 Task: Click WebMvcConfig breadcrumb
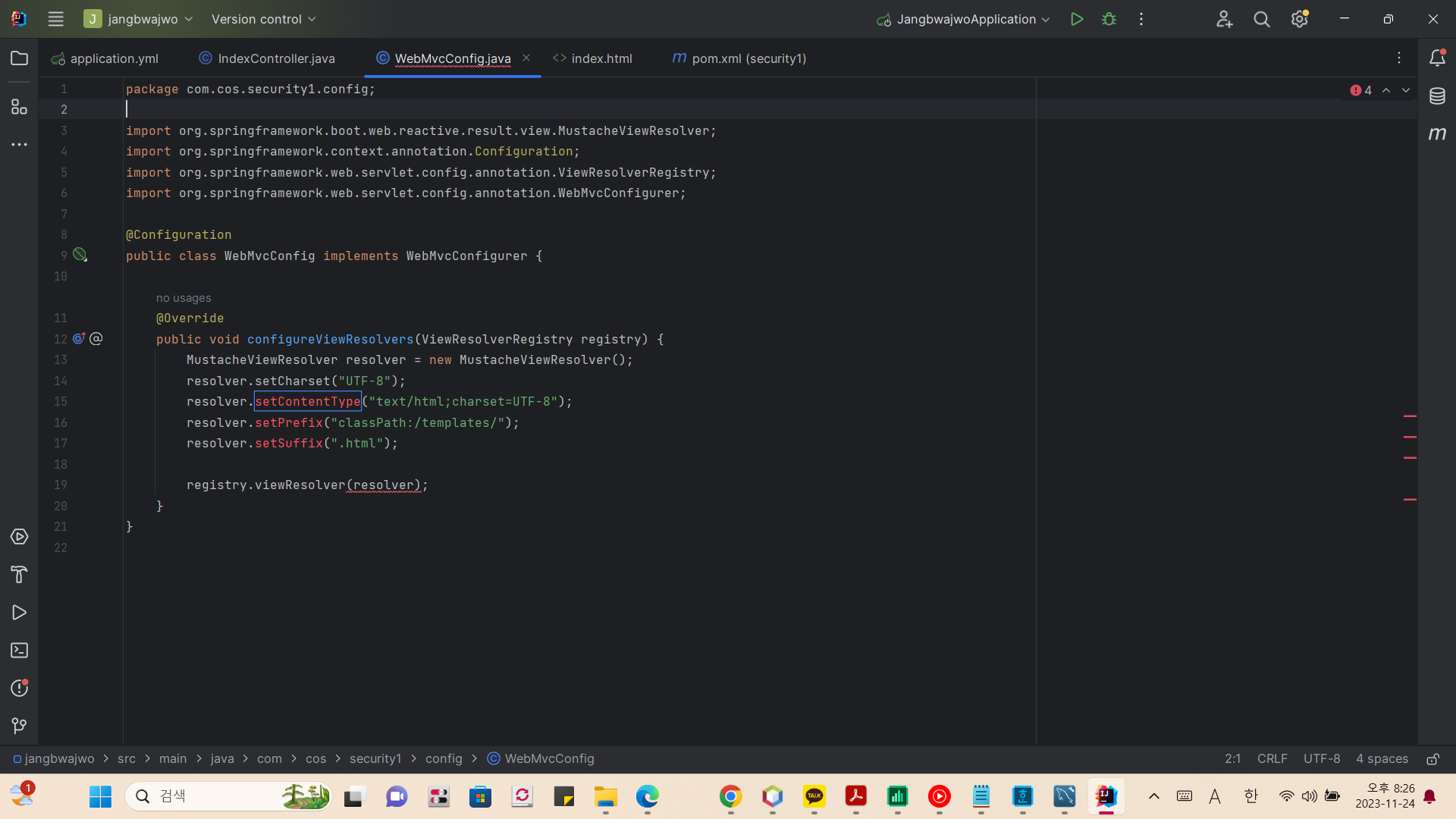click(x=541, y=759)
